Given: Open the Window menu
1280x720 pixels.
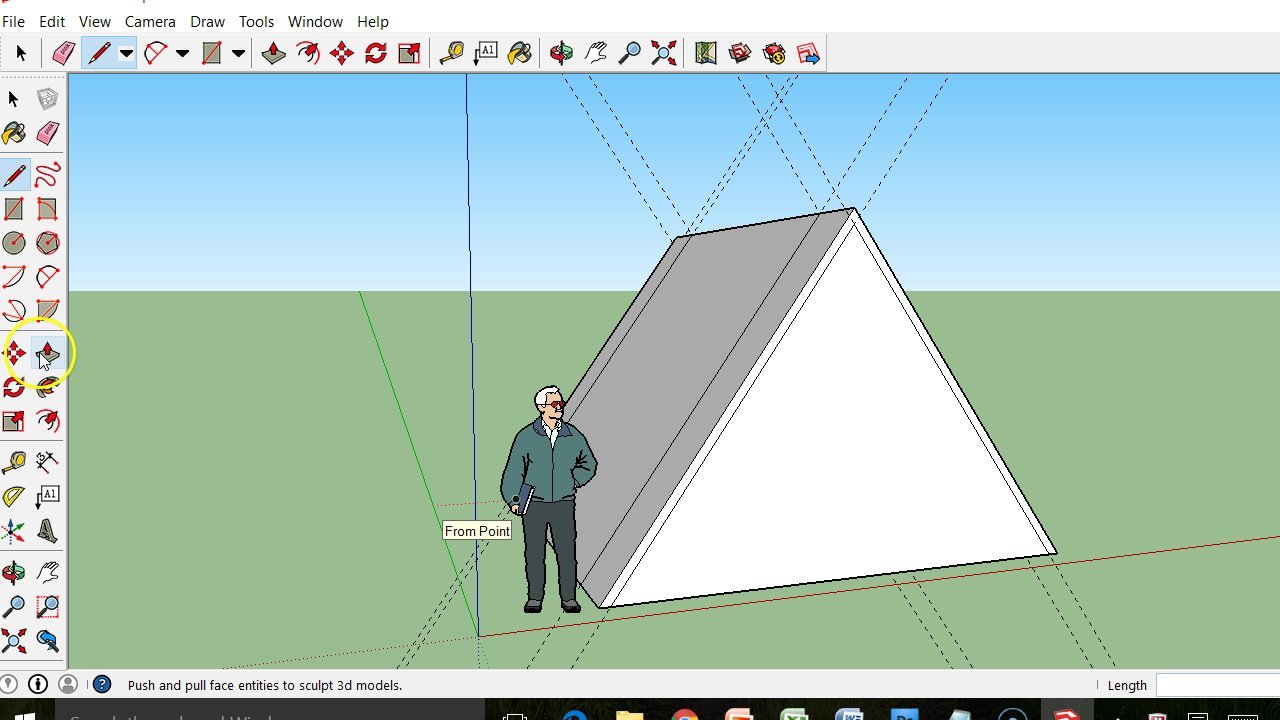Looking at the screenshot, I should tap(315, 21).
